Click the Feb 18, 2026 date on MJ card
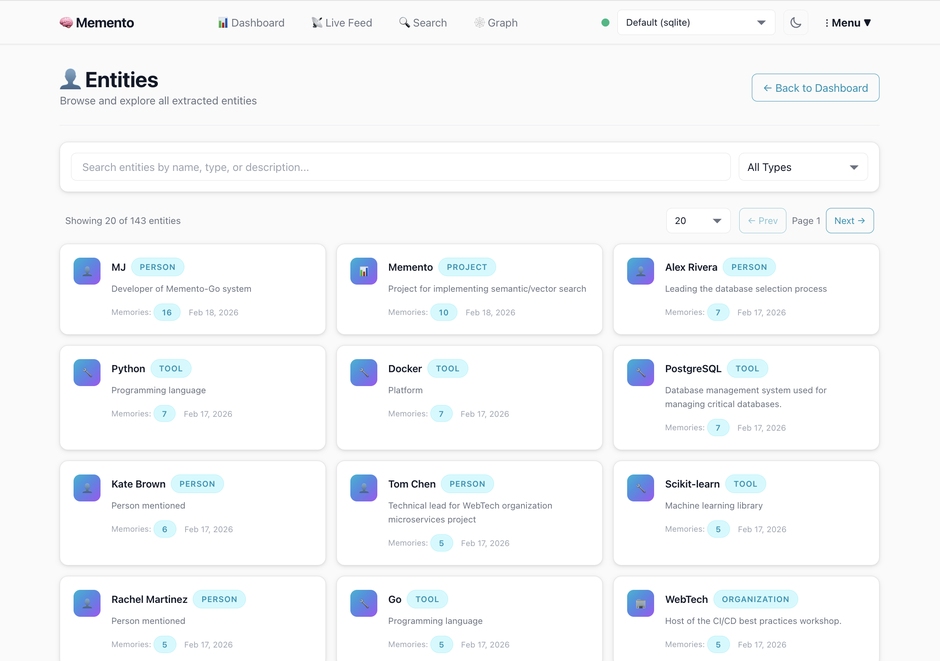 (x=213, y=312)
